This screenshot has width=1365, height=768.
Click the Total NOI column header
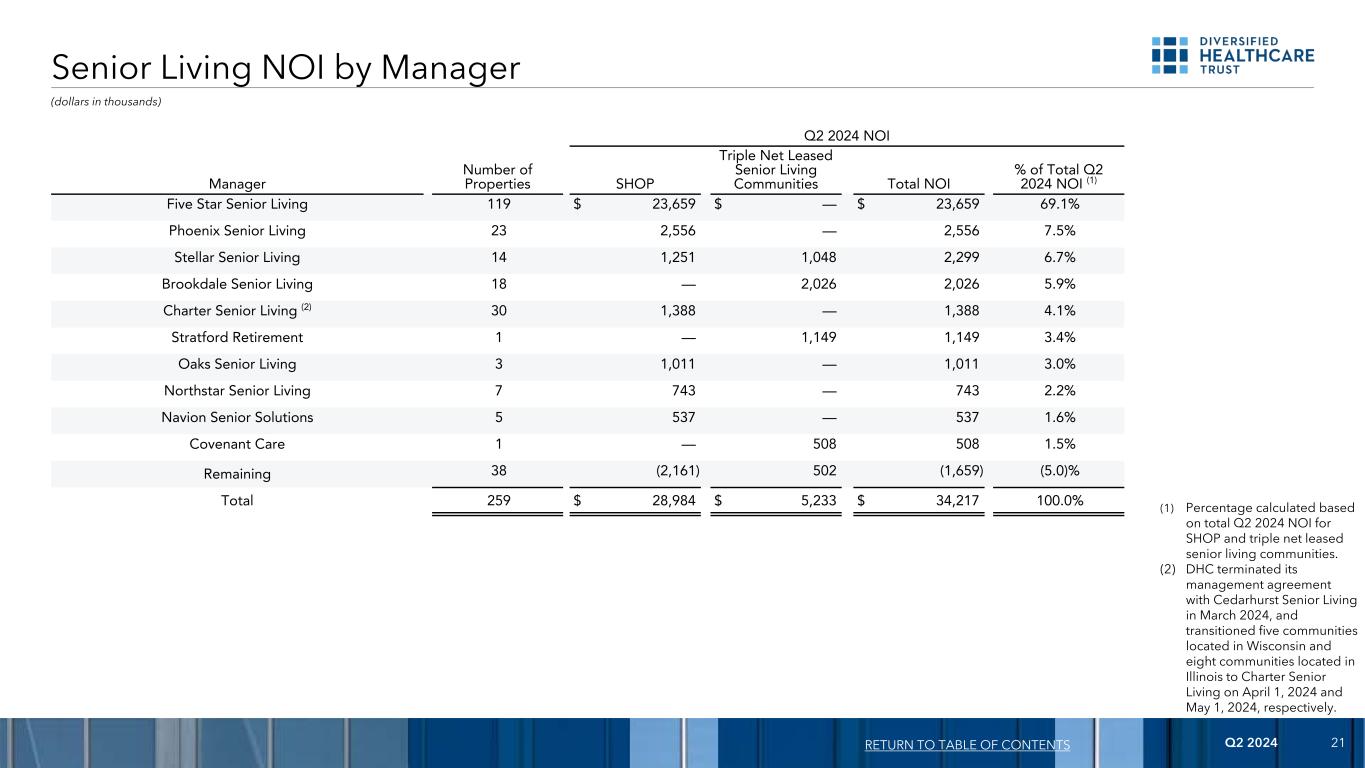coord(920,184)
